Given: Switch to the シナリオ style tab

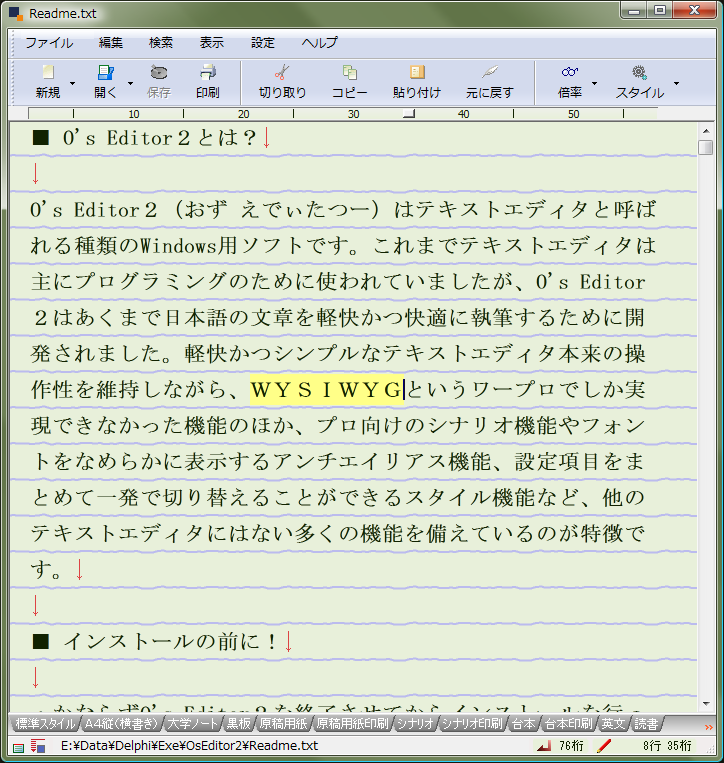Looking at the screenshot, I should (414, 723).
